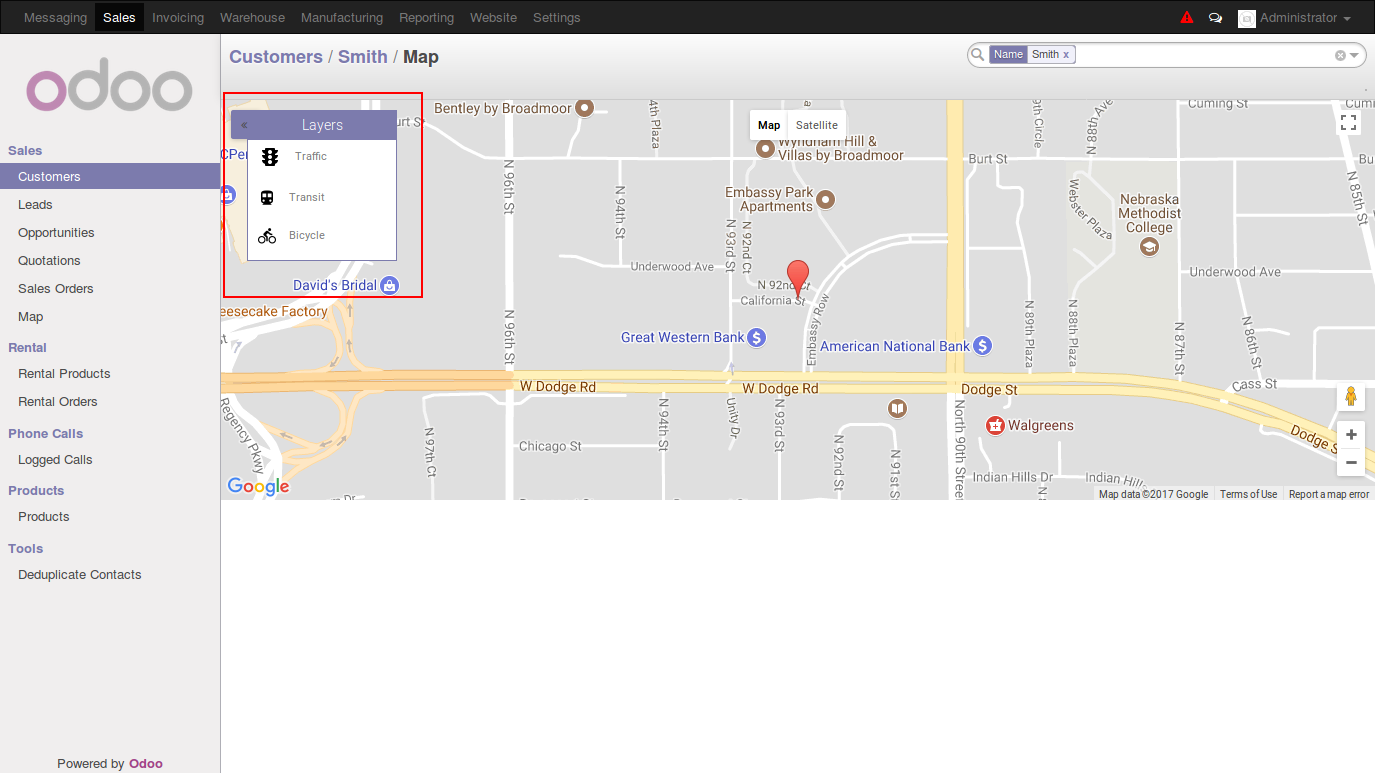
Task: Open the Reporting menu
Action: click(426, 18)
